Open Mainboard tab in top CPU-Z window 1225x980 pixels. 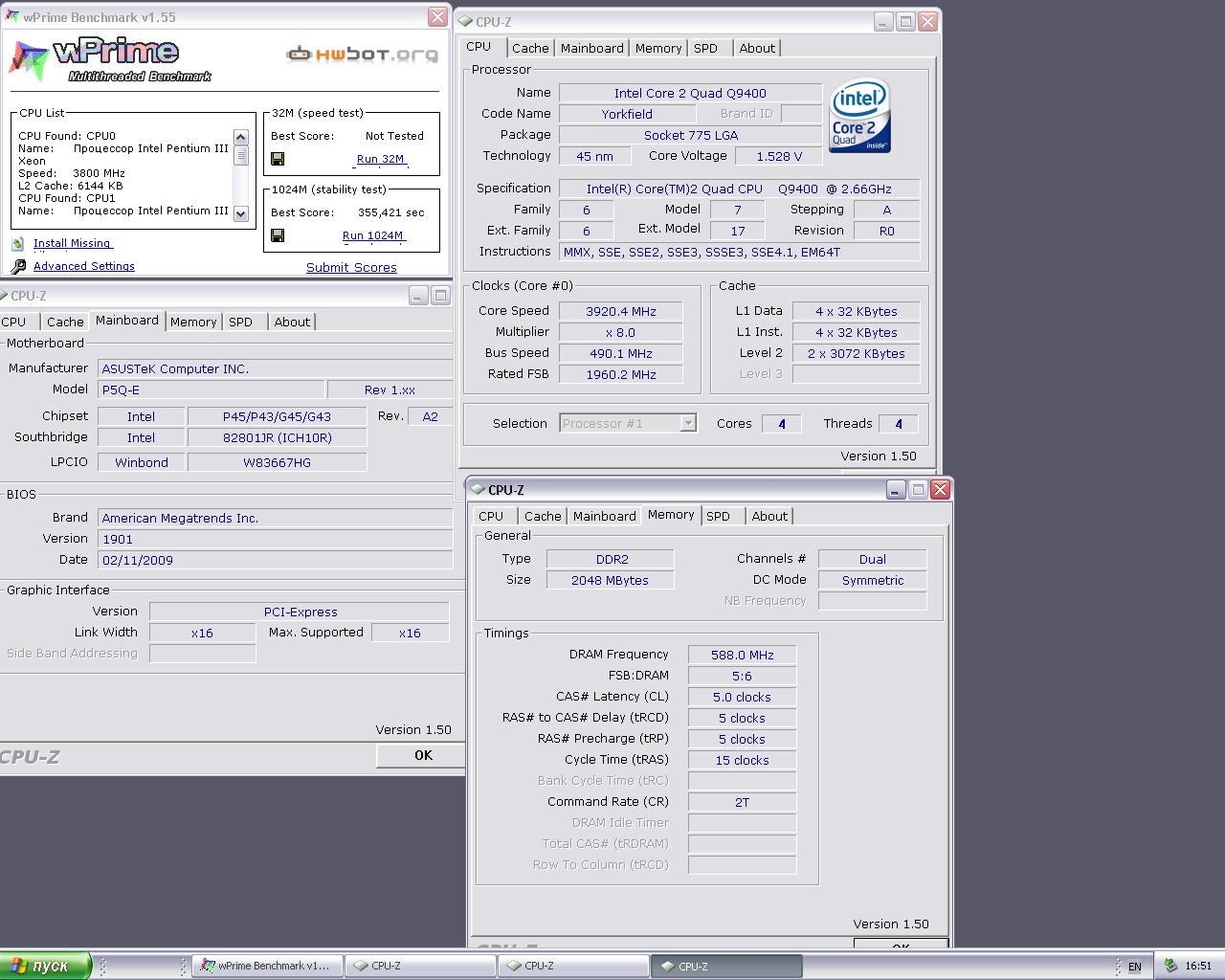pyautogui.click(x=592, y=48)
